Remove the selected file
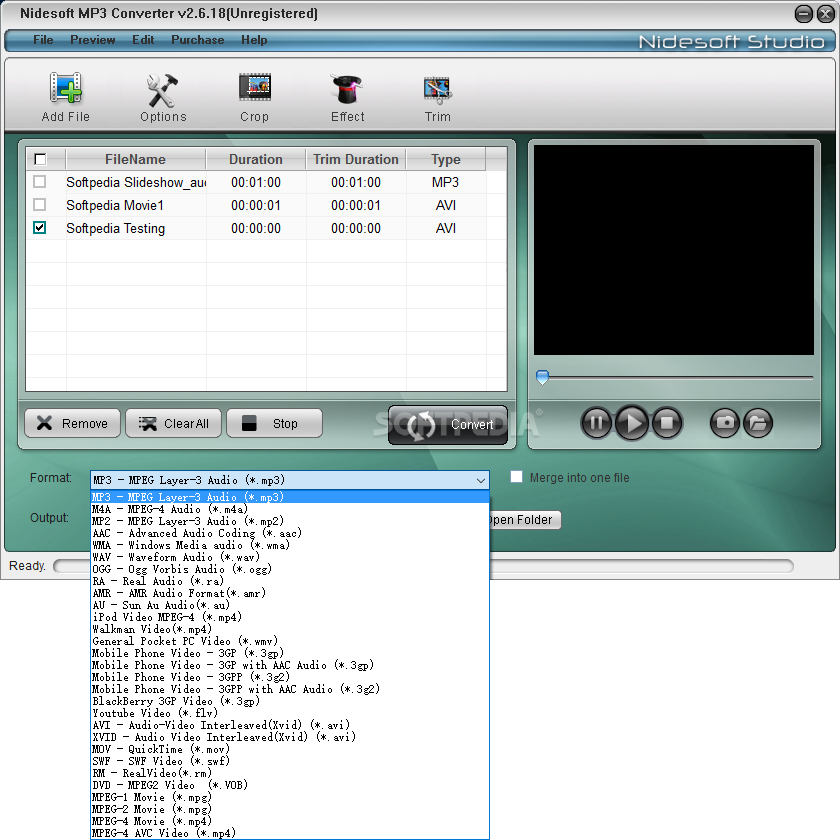The image size is (840, 840). [72, 423]
